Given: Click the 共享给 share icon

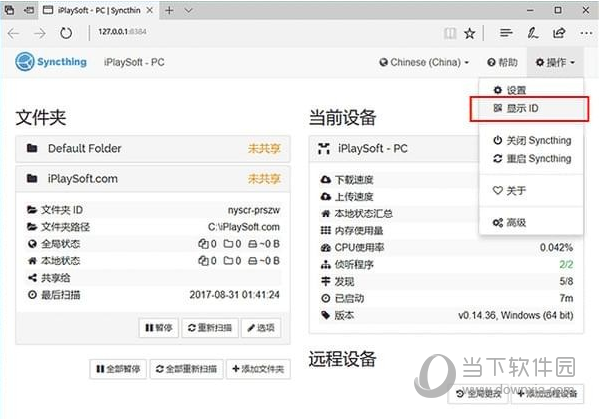Looking at the screenshot, I should point(32,278).
